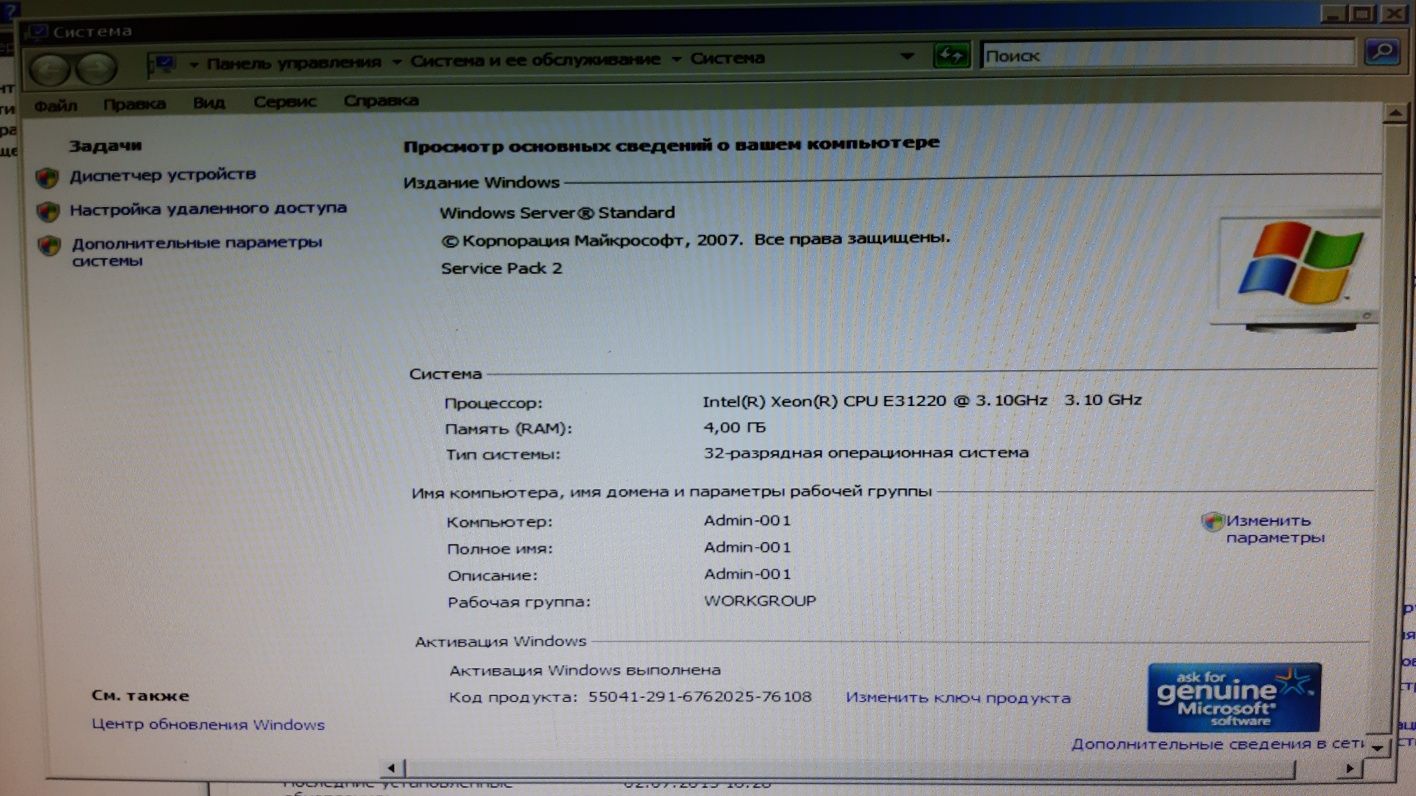1416x796 pixels.
Task: Expand dropdown arrow after Панель управления breadcrumb
Action: (x=396, y=62)
